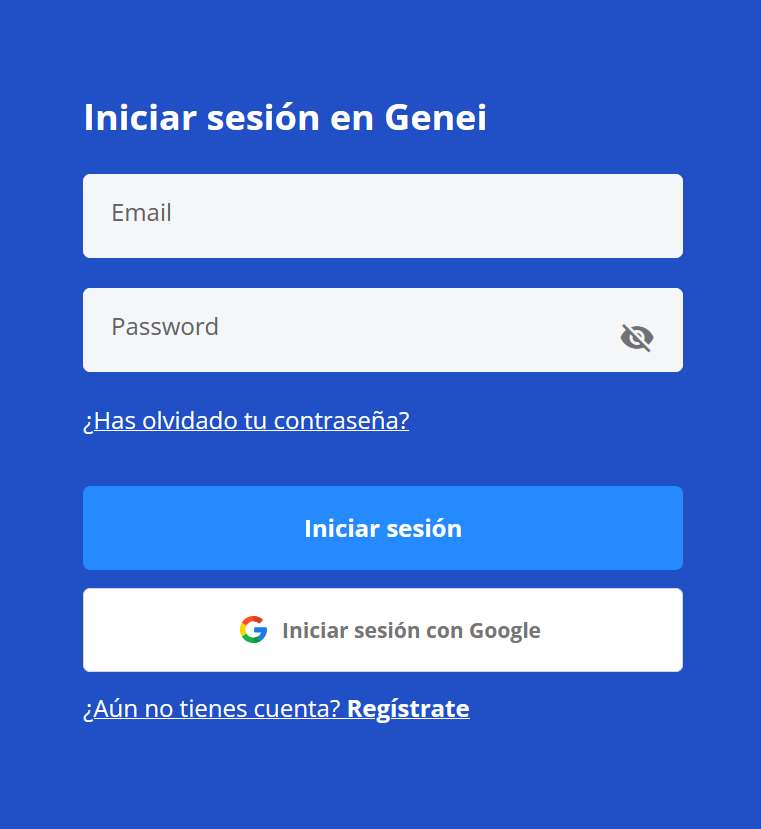Click ¿Has olvidado tu contraseña?

point(245,421)
